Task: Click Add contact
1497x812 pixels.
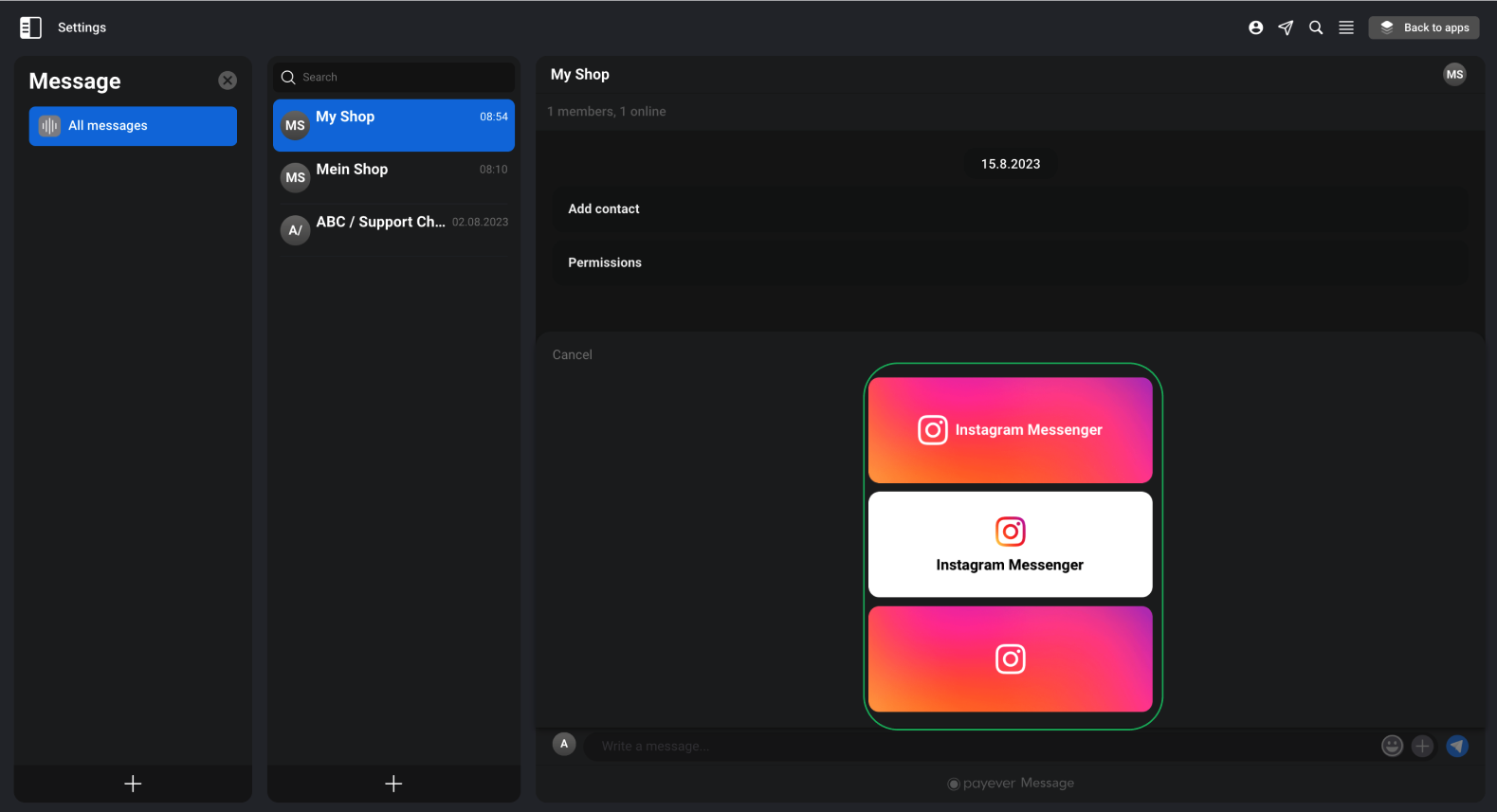Action: coord(1011,209)
